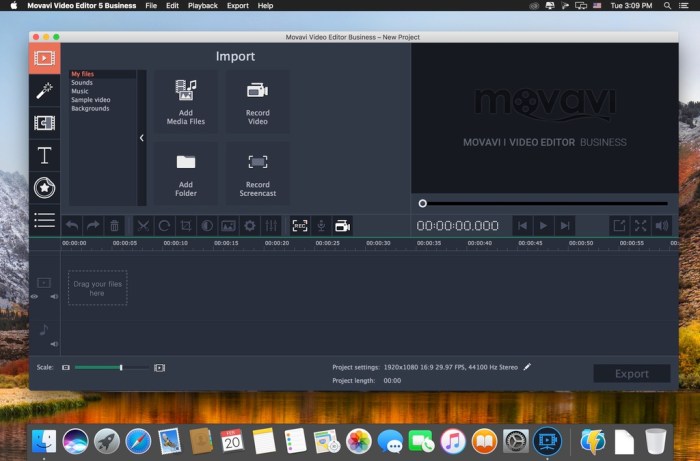Click Add Media Files button
Screen dimensions: 700x461
pyautogui.click(x=186, y=102)
